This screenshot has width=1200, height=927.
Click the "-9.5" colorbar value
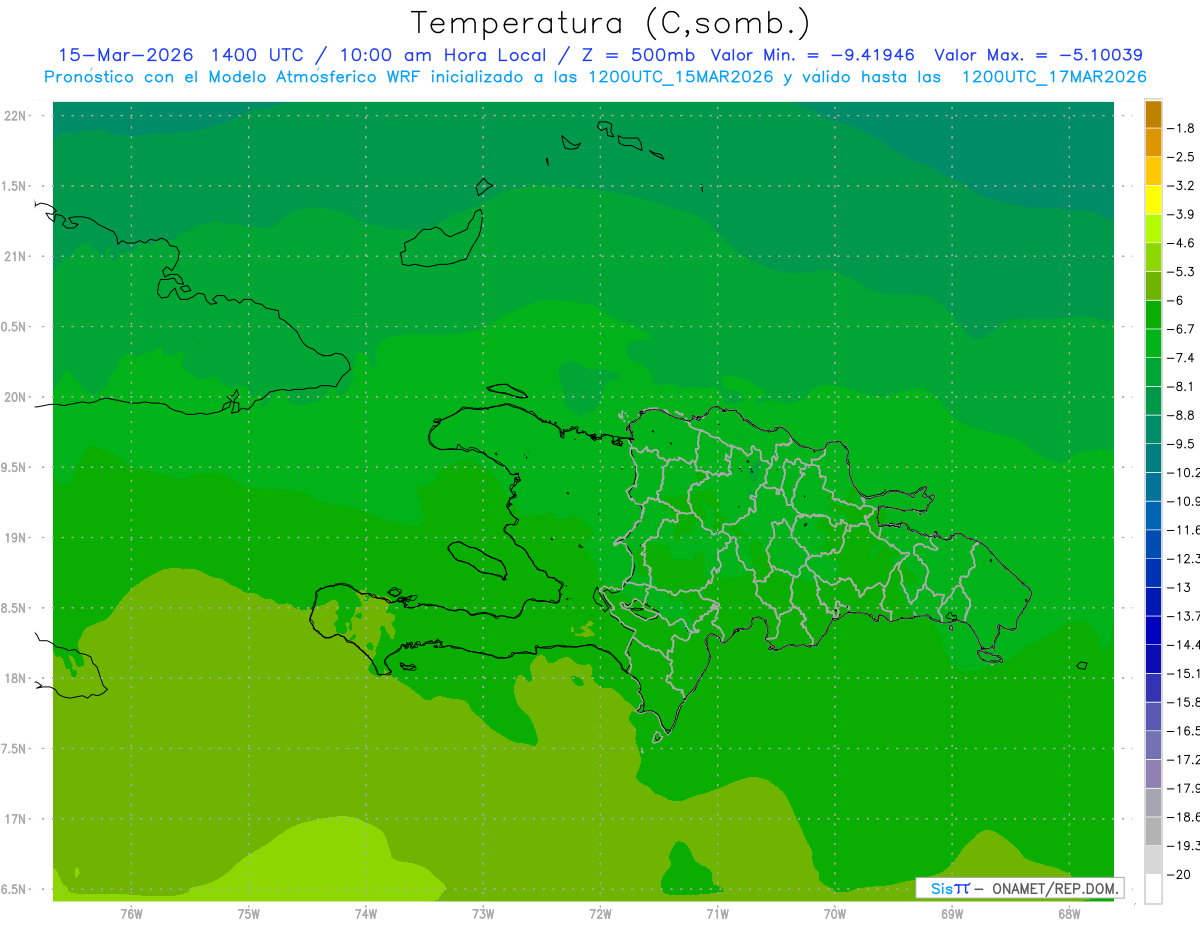pos(1182,444)
